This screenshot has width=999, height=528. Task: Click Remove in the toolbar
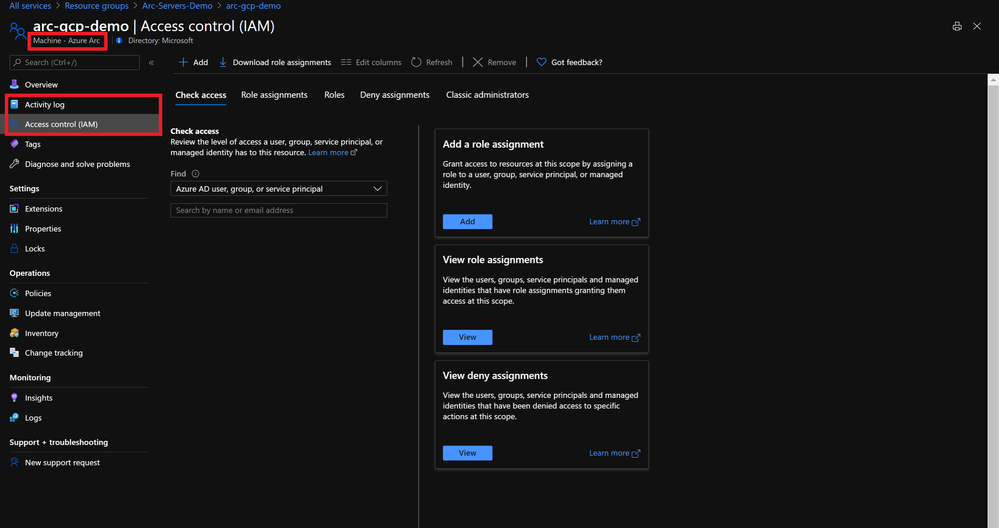pos(494,62)
